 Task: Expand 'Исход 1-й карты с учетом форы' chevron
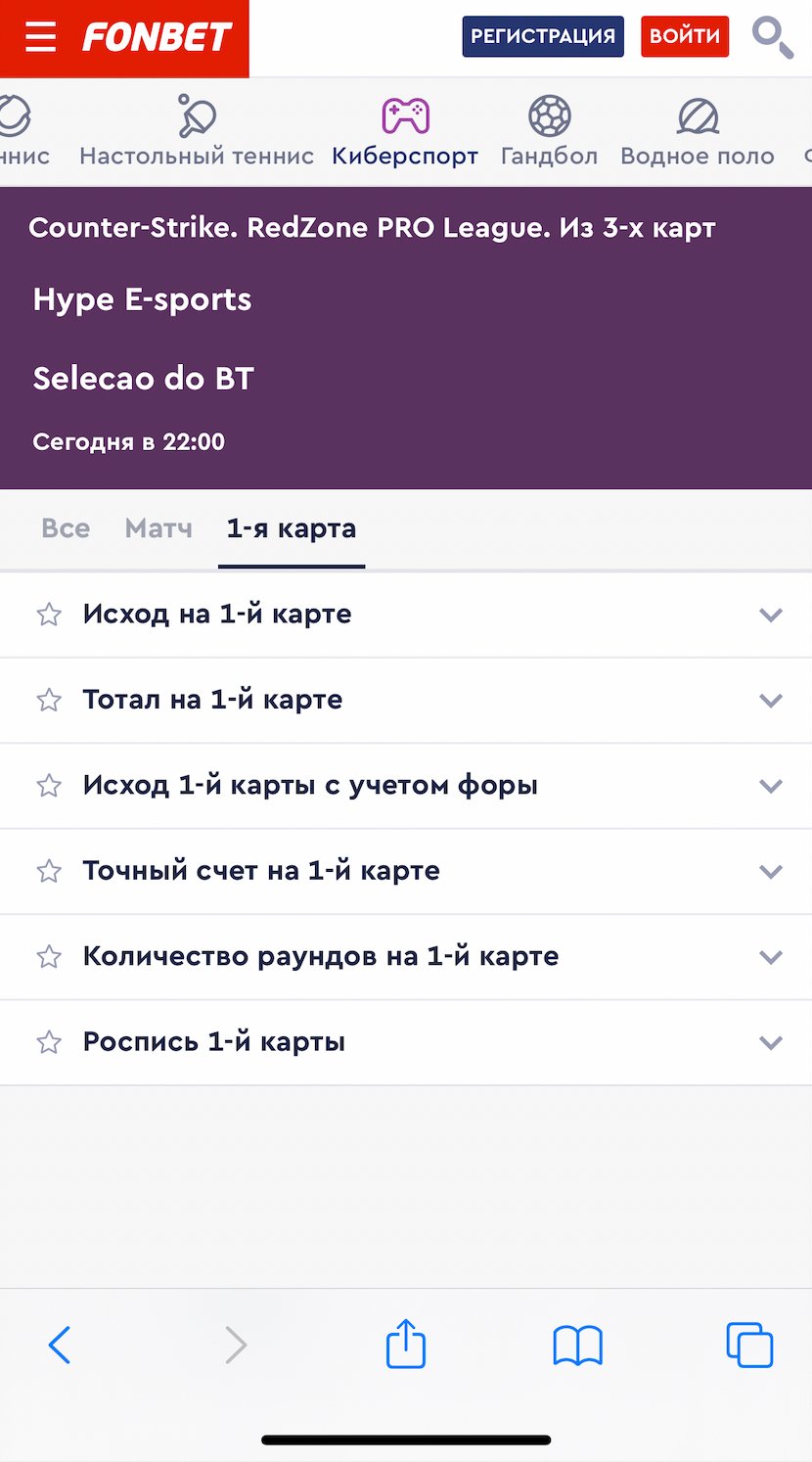[x=771, y=786]
